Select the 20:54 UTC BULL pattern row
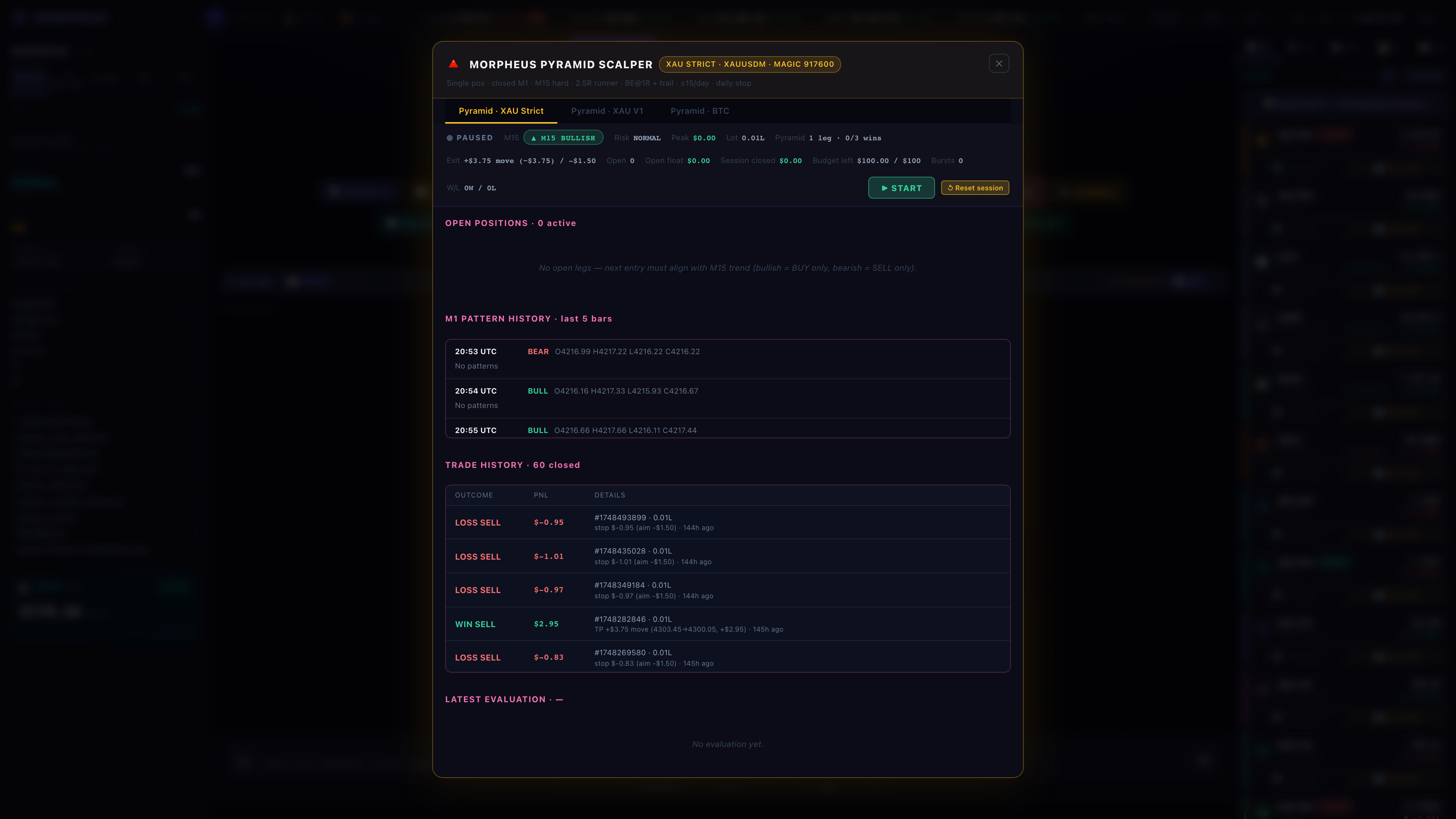 728,399
